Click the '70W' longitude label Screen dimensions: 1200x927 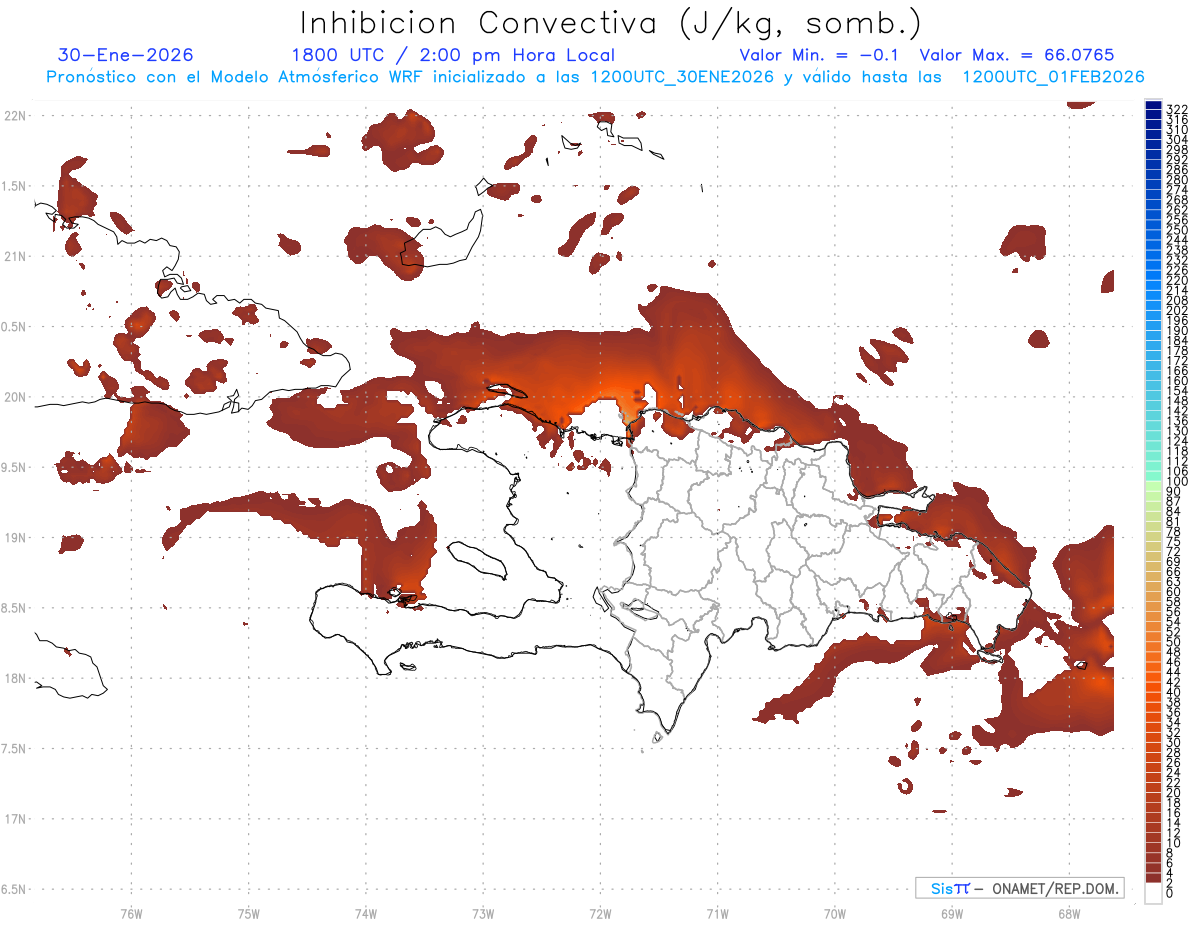coord(835,913)
